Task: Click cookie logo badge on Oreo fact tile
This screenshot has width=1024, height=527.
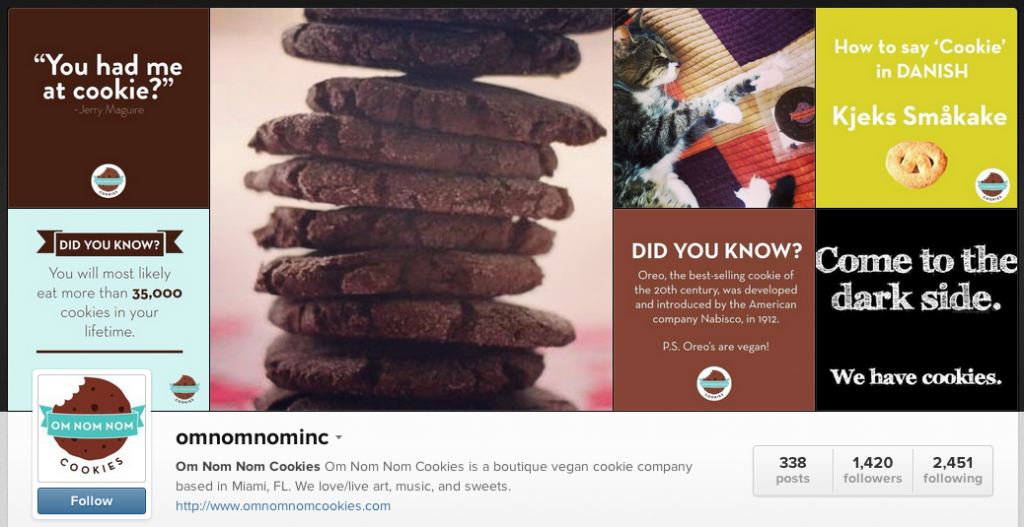Action: pyautogui.click(x=714, y=383)
